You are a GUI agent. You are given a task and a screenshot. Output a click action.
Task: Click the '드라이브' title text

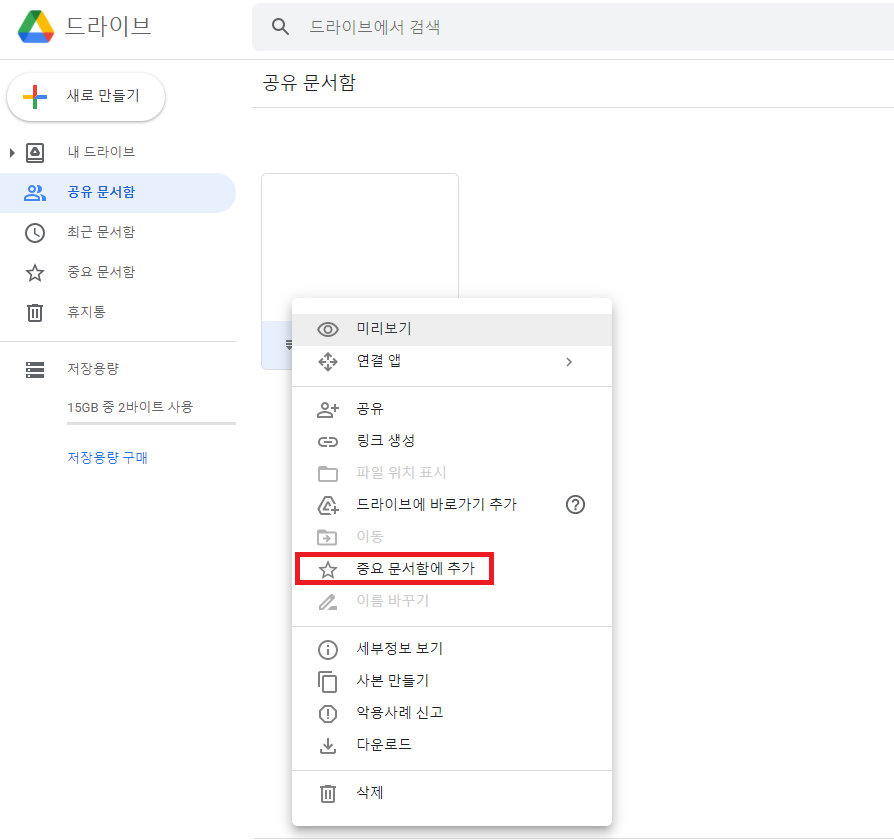(108, 26)
